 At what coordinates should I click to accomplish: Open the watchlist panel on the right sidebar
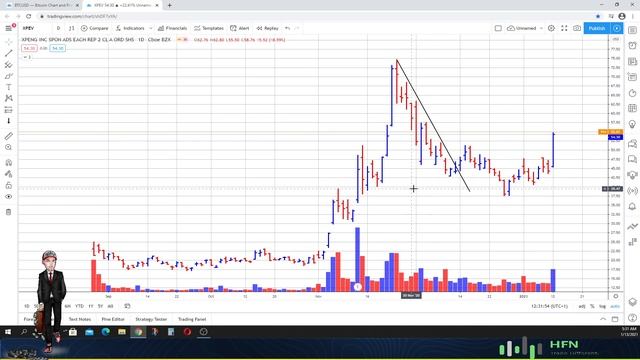(x=632, y=30)
